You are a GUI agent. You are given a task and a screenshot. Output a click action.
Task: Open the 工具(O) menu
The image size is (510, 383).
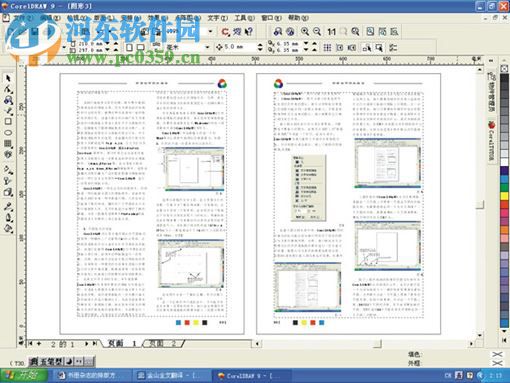coord(244,18)
